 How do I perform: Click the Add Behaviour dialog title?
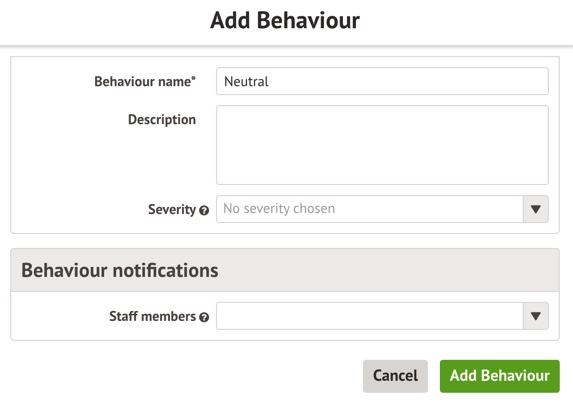click(x=285, y=20)
